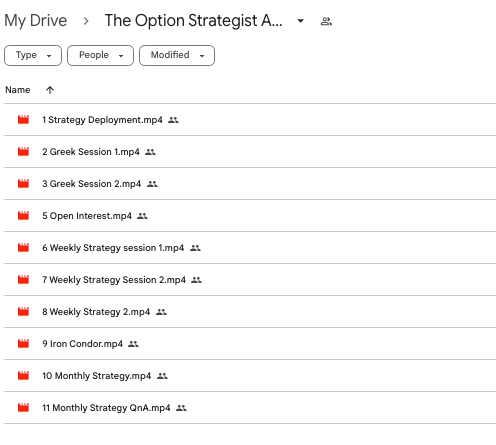
Task: Click video icon of 7 Weekly Strategy Session 2.mp4
Action: [x=23, y=280]
